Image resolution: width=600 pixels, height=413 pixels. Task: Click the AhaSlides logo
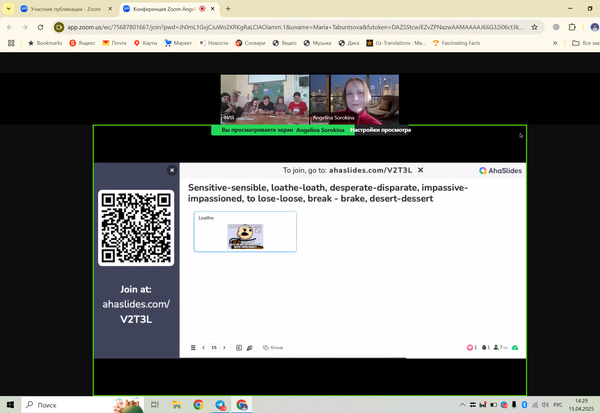(x=497, y=171)
